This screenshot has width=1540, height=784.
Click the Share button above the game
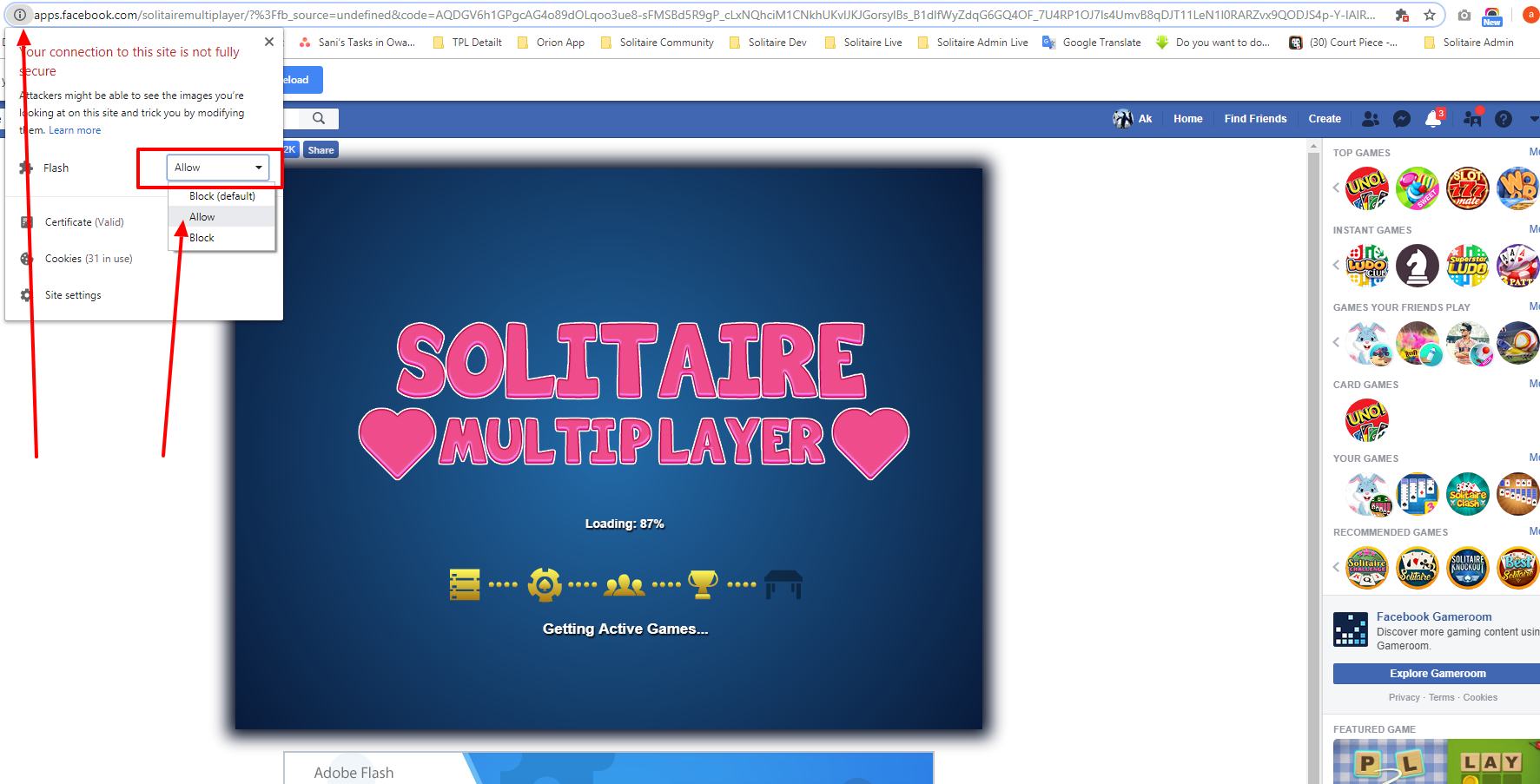click(321, 150)
